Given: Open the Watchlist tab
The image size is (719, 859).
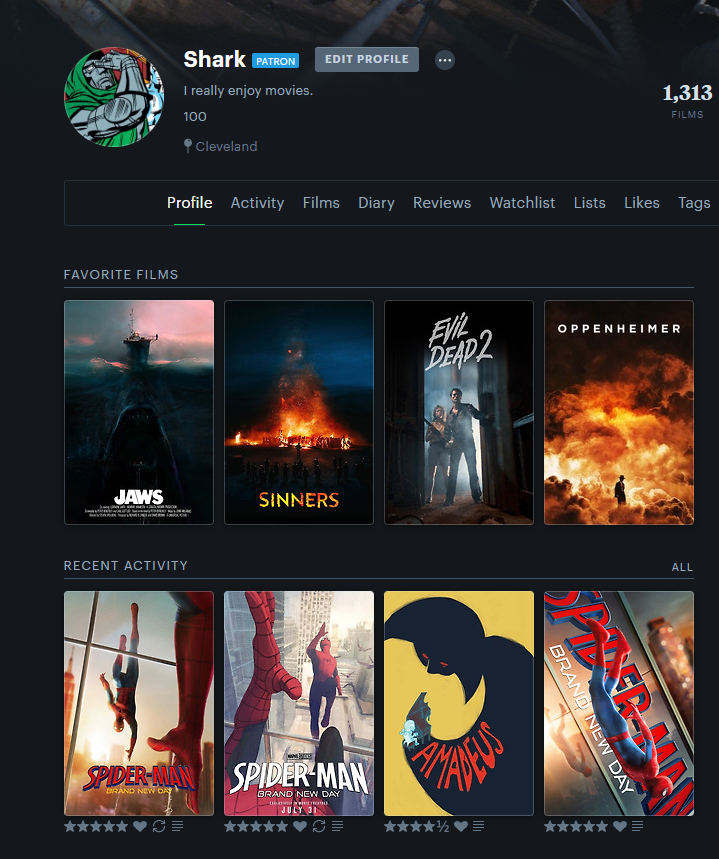Looking at the screenshot, I should [522, 203].
